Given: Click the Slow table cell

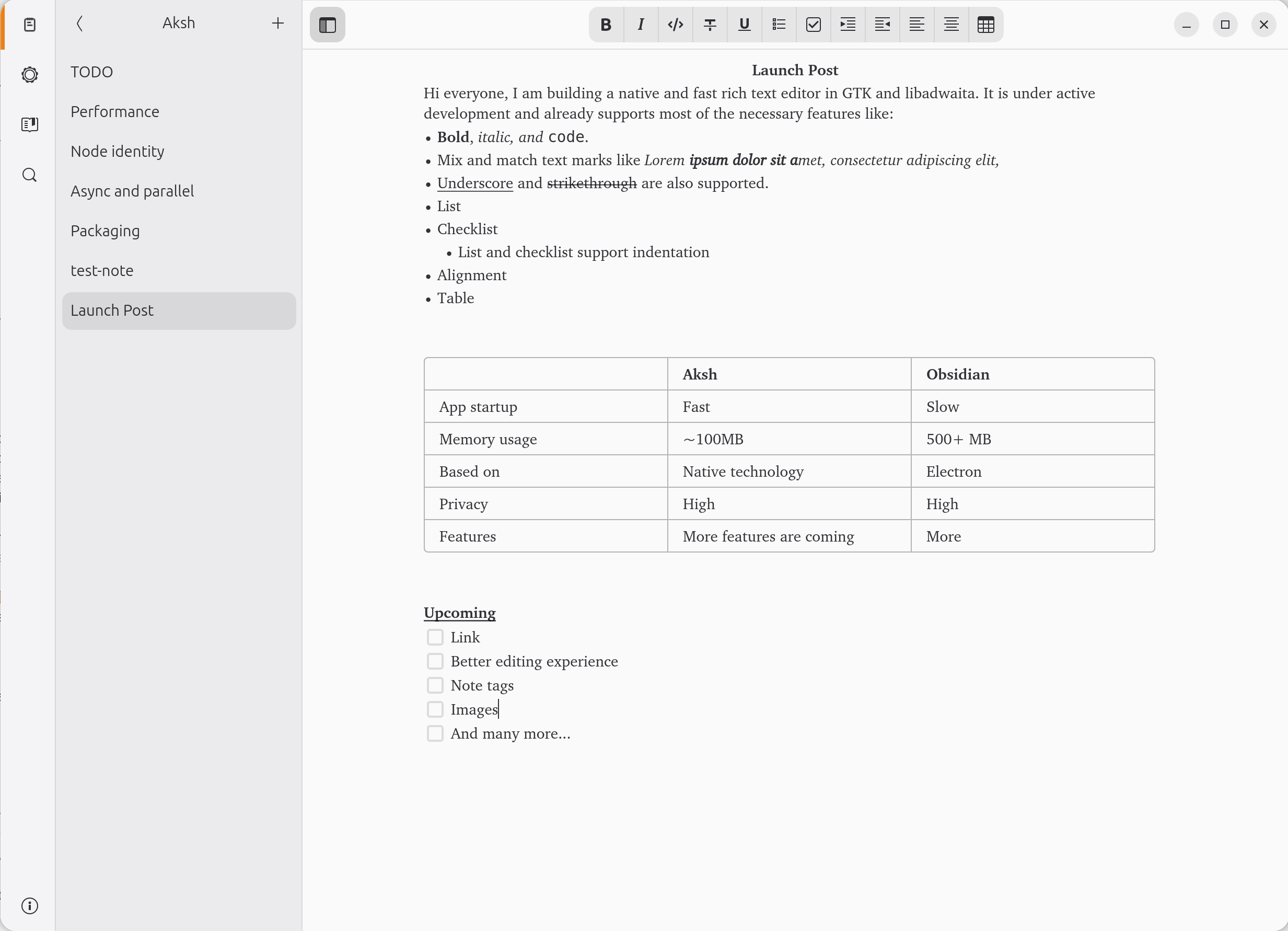Looking at the screenshot, I should click(x=1032, y=407).
